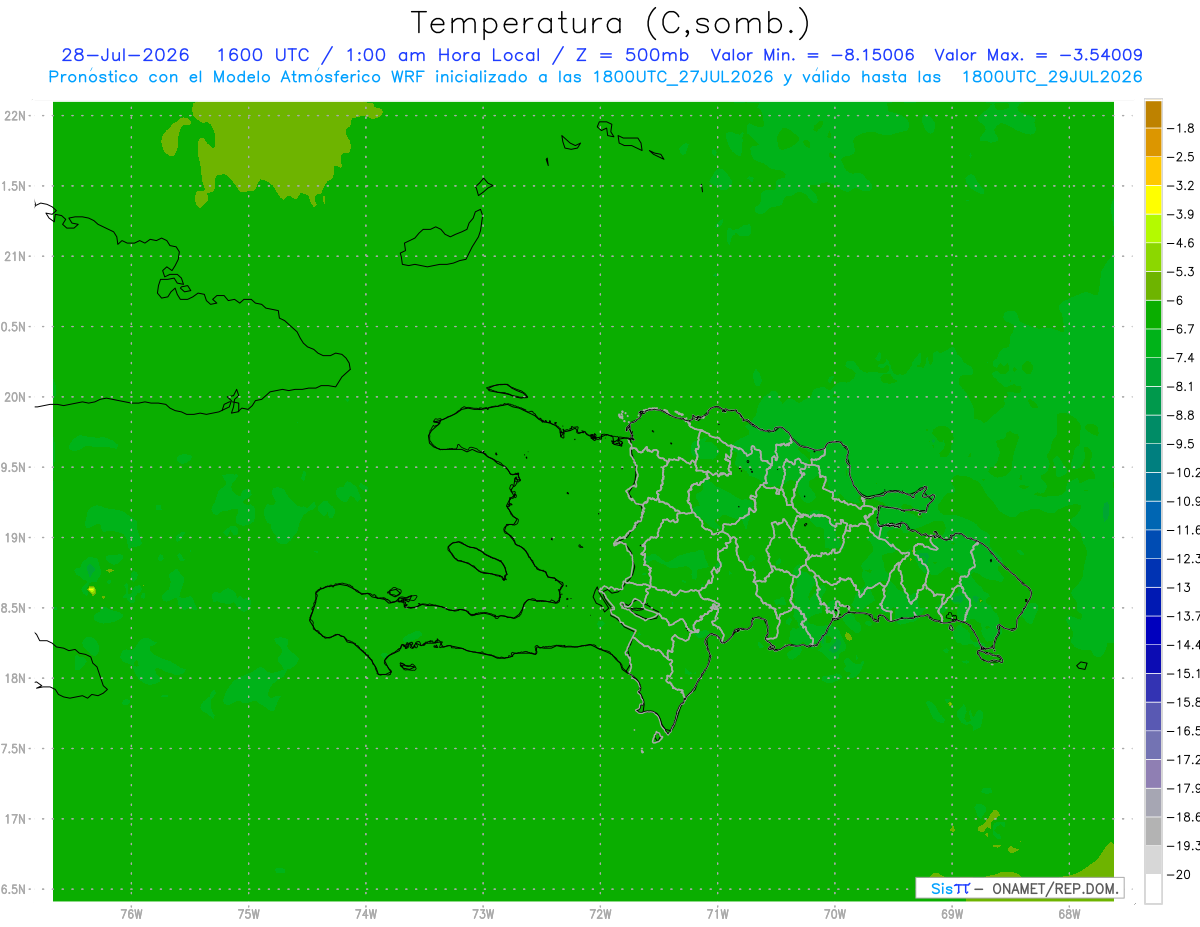Click the '76W' longitude label
The height and width of the screenshot is (927, 1200).
(131, 913)
